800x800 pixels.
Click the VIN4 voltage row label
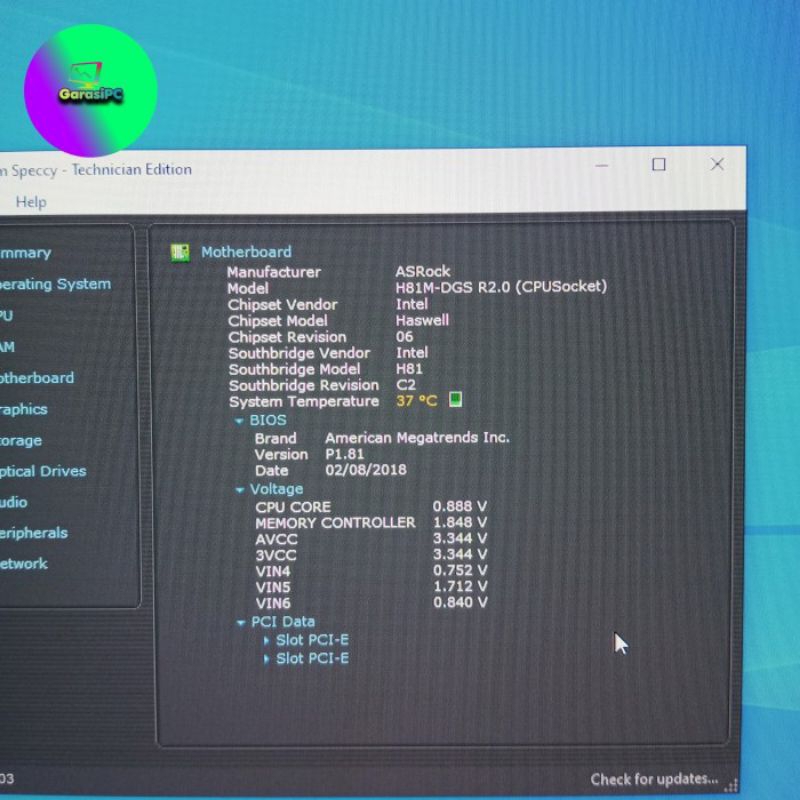[x=273, y=571]
